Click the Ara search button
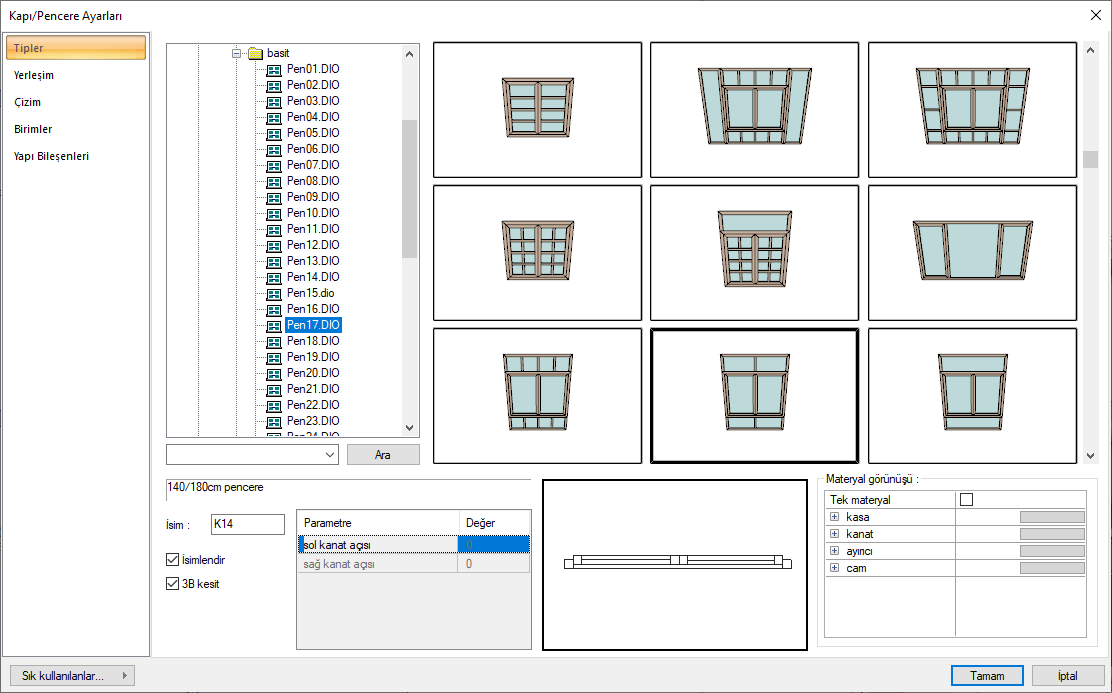This screenshot has height=693, width=1112. coord(383,455)
